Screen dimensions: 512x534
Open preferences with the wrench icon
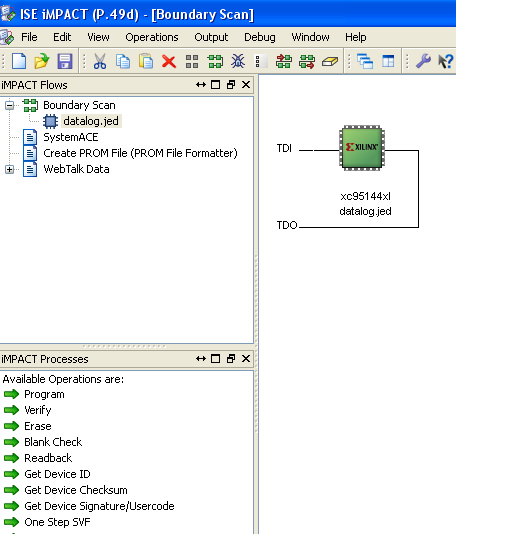(423, 61)
